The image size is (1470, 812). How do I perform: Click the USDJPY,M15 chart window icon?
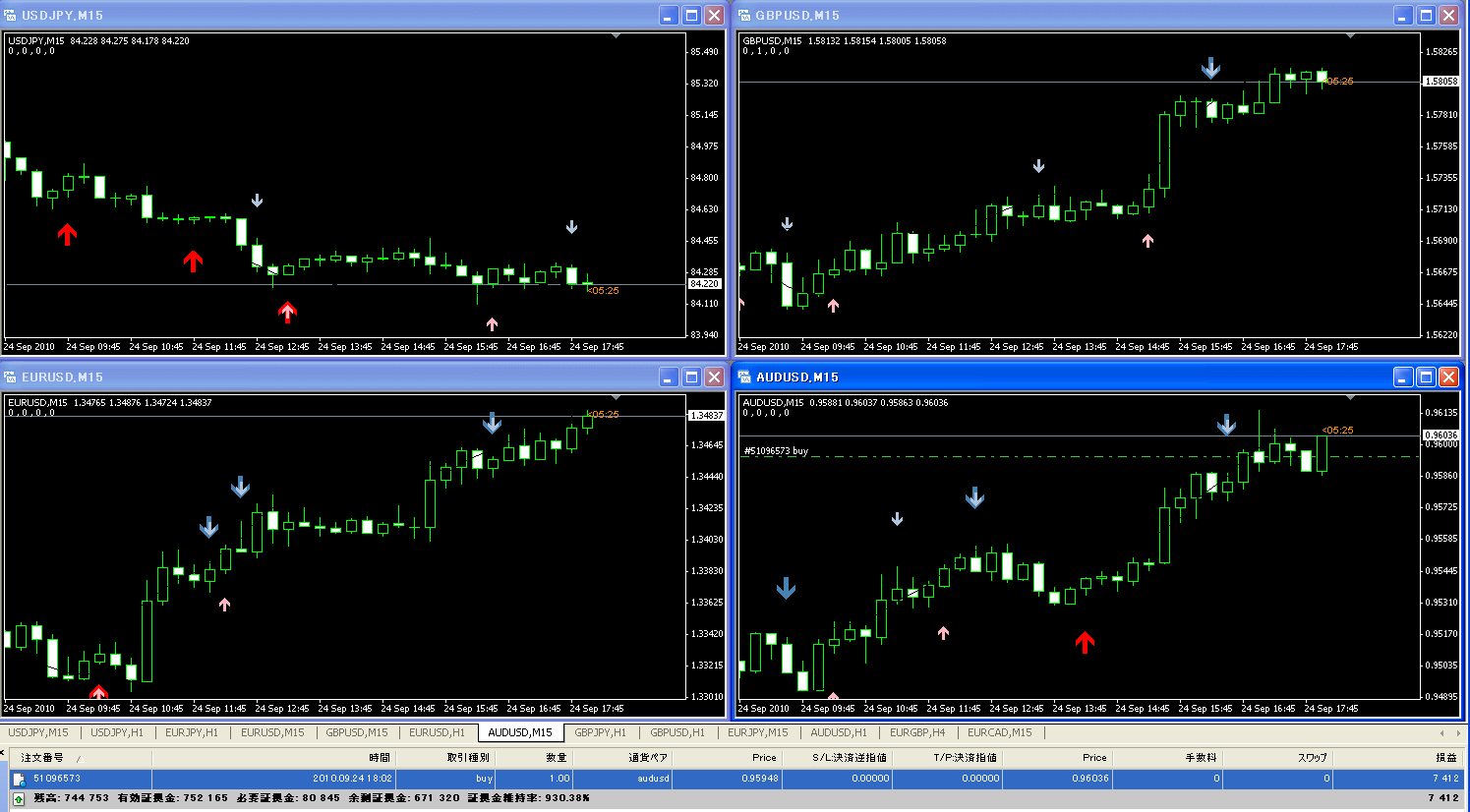coord(11,15)
